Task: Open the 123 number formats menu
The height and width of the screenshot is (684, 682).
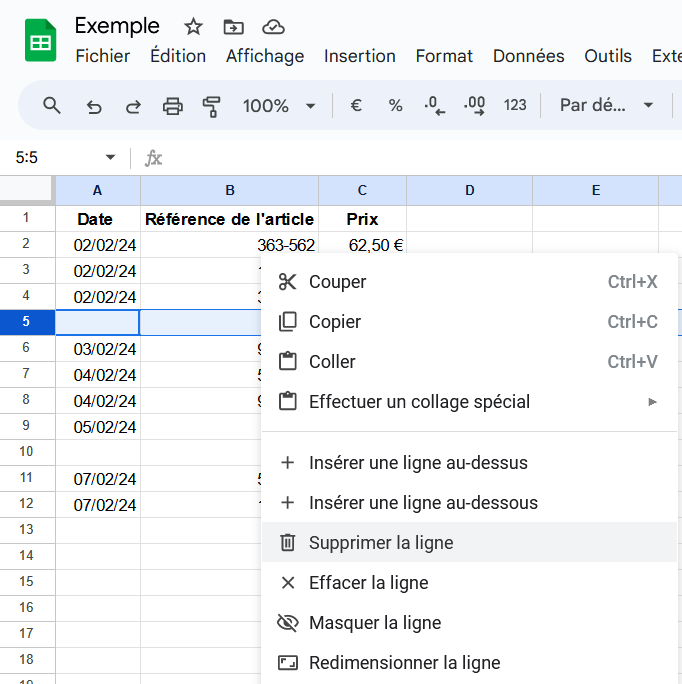Action: (515, 105)
